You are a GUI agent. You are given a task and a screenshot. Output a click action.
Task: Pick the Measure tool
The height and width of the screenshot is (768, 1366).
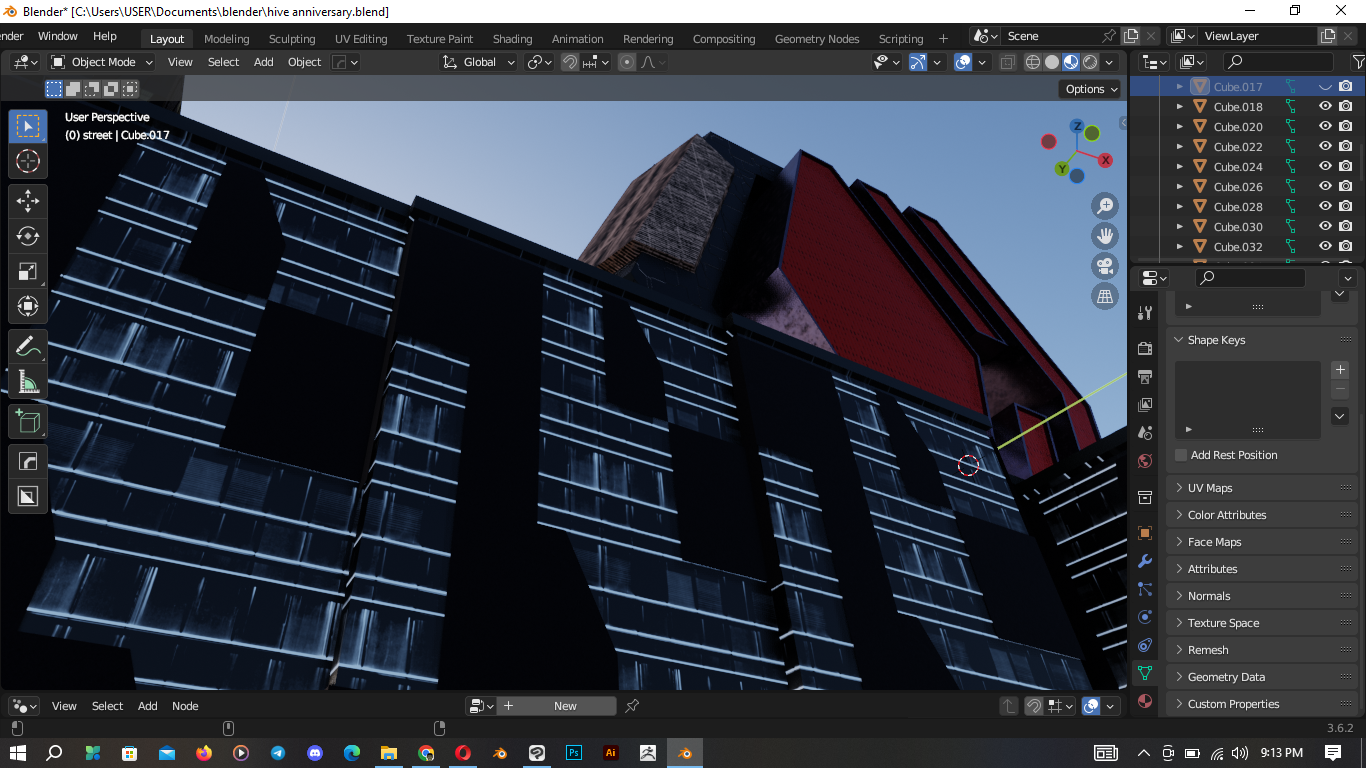point(28,382)
